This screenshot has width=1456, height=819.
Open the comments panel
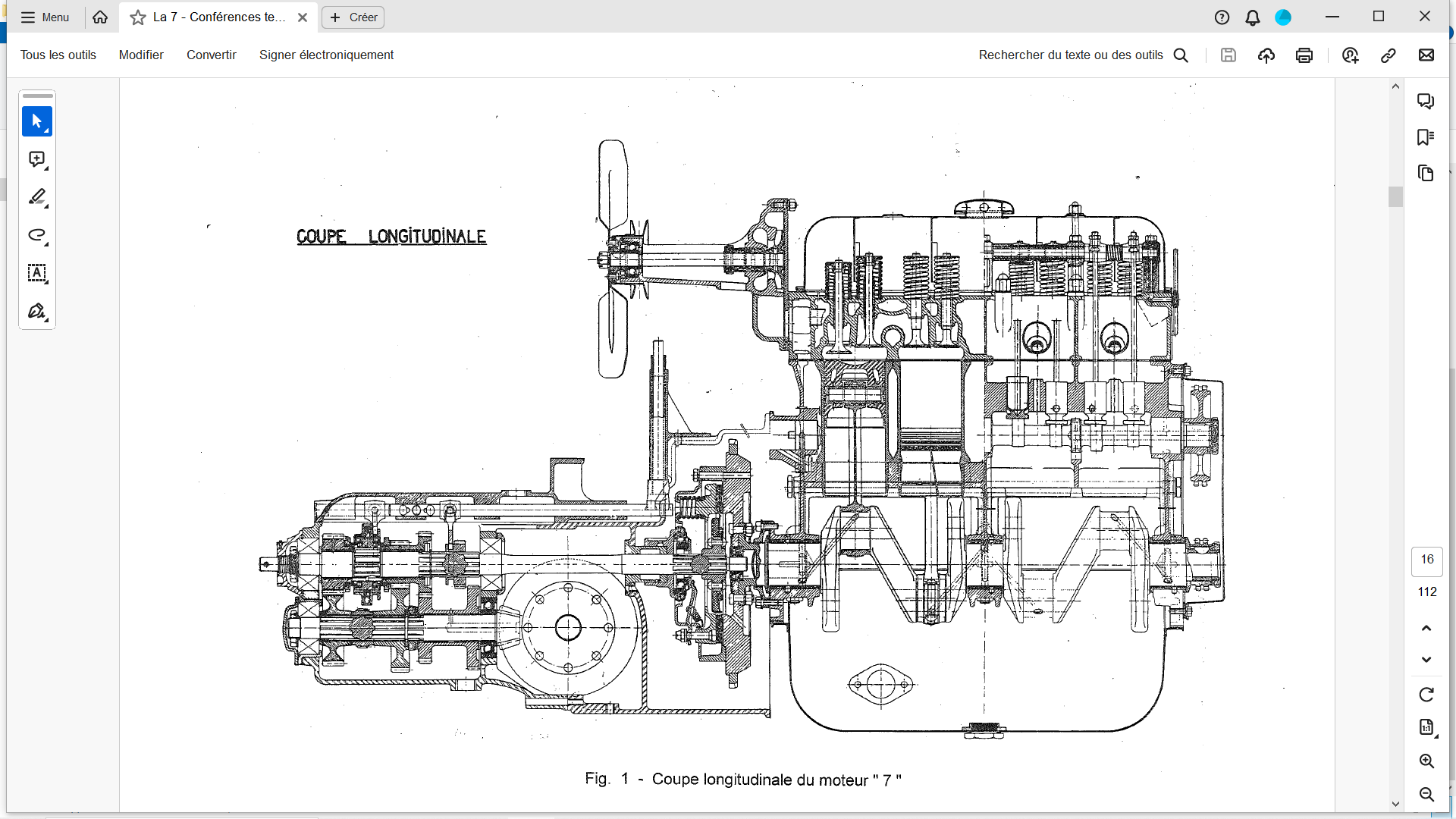tap(1426, 101)
